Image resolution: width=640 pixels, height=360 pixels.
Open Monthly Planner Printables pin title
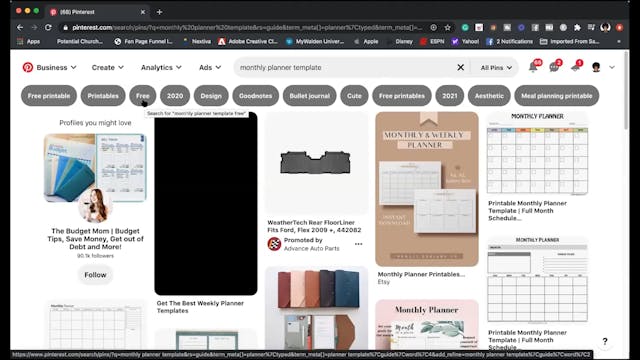(x=421, y=274)
